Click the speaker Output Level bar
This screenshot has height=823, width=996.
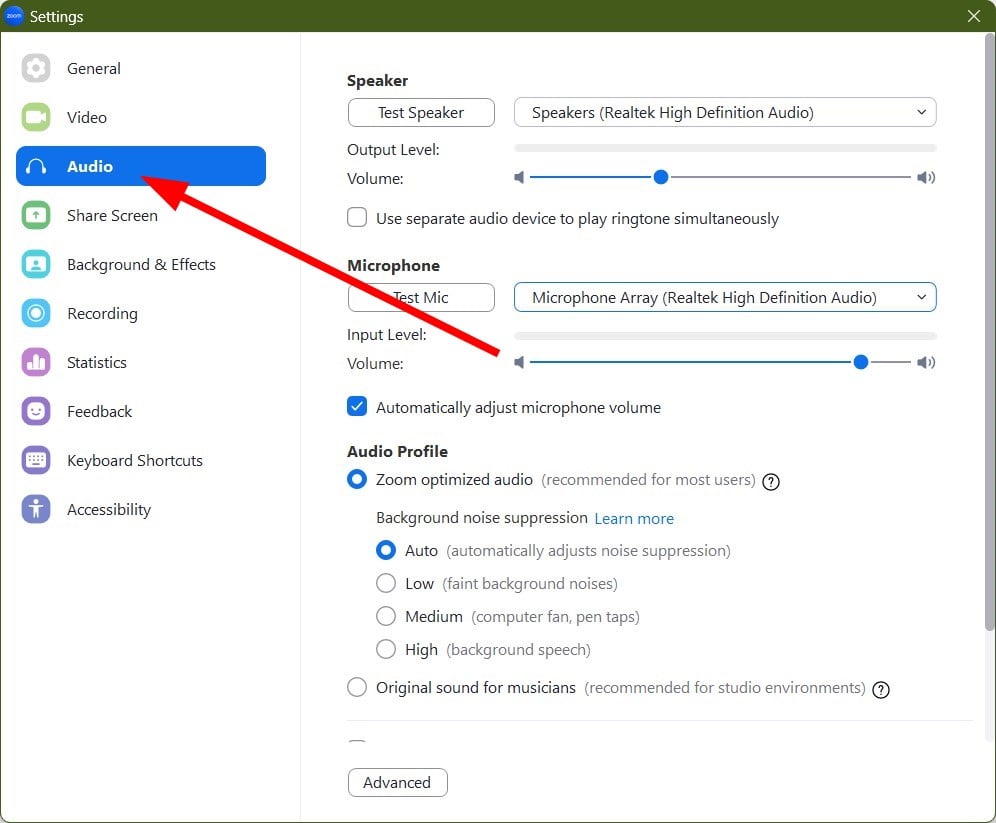725,148
